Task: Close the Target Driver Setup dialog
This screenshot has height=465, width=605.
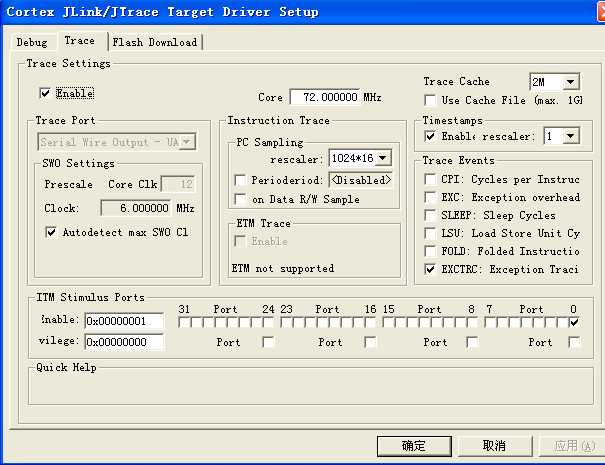Action: coord(601,12)
